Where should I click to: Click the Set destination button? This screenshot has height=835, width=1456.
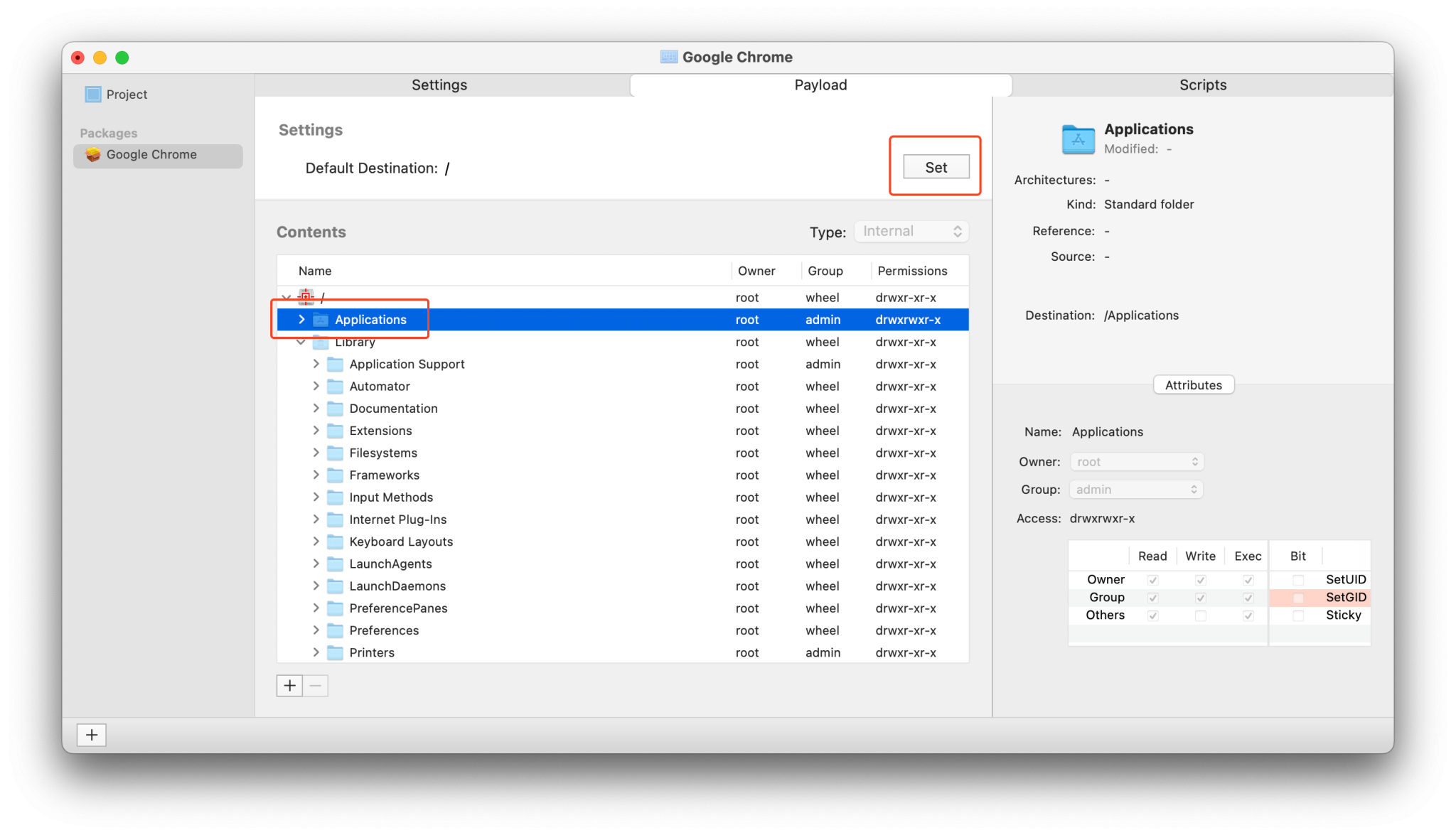(x=936, y=168)
